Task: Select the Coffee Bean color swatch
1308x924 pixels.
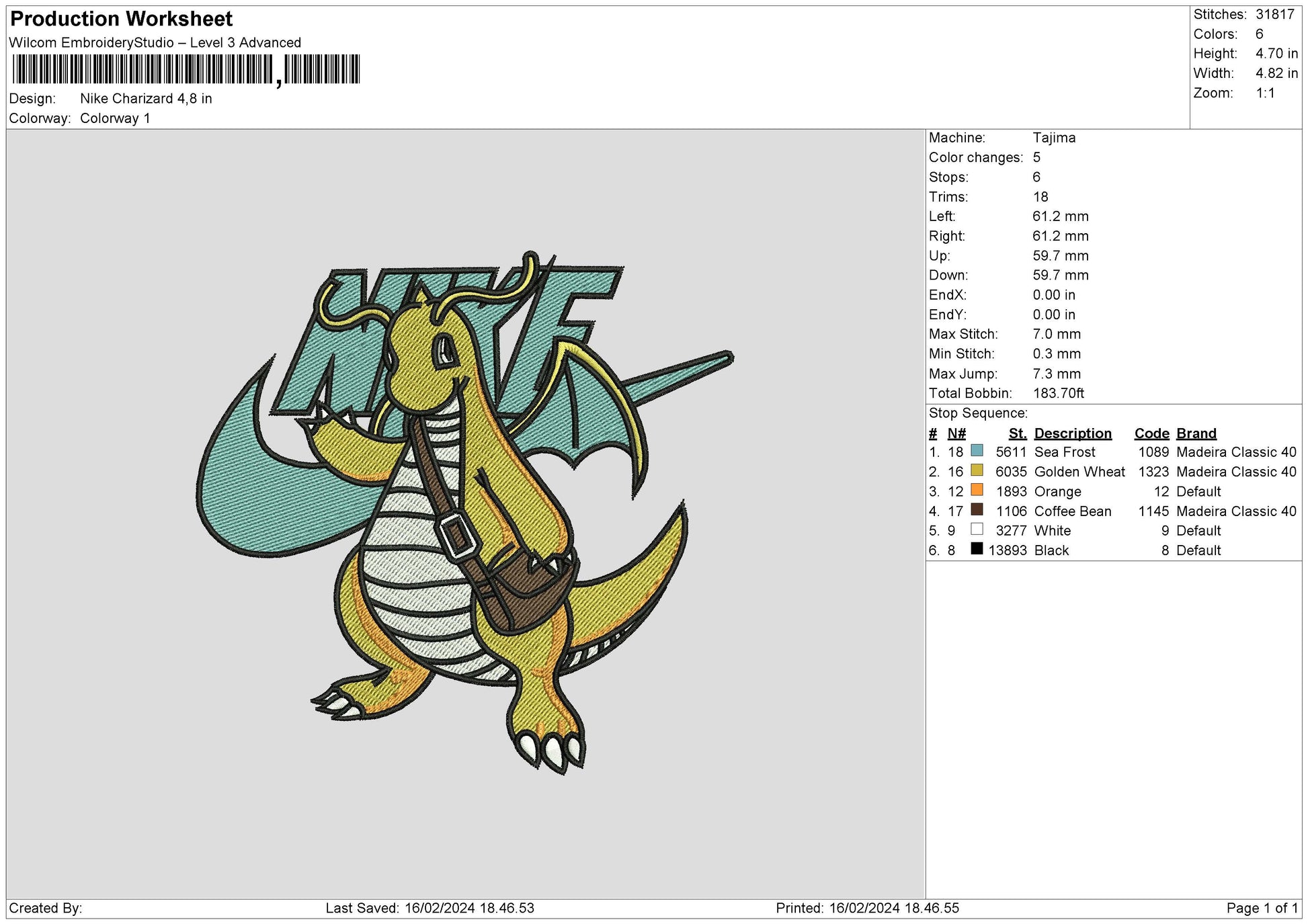Action: pos(978,511)
